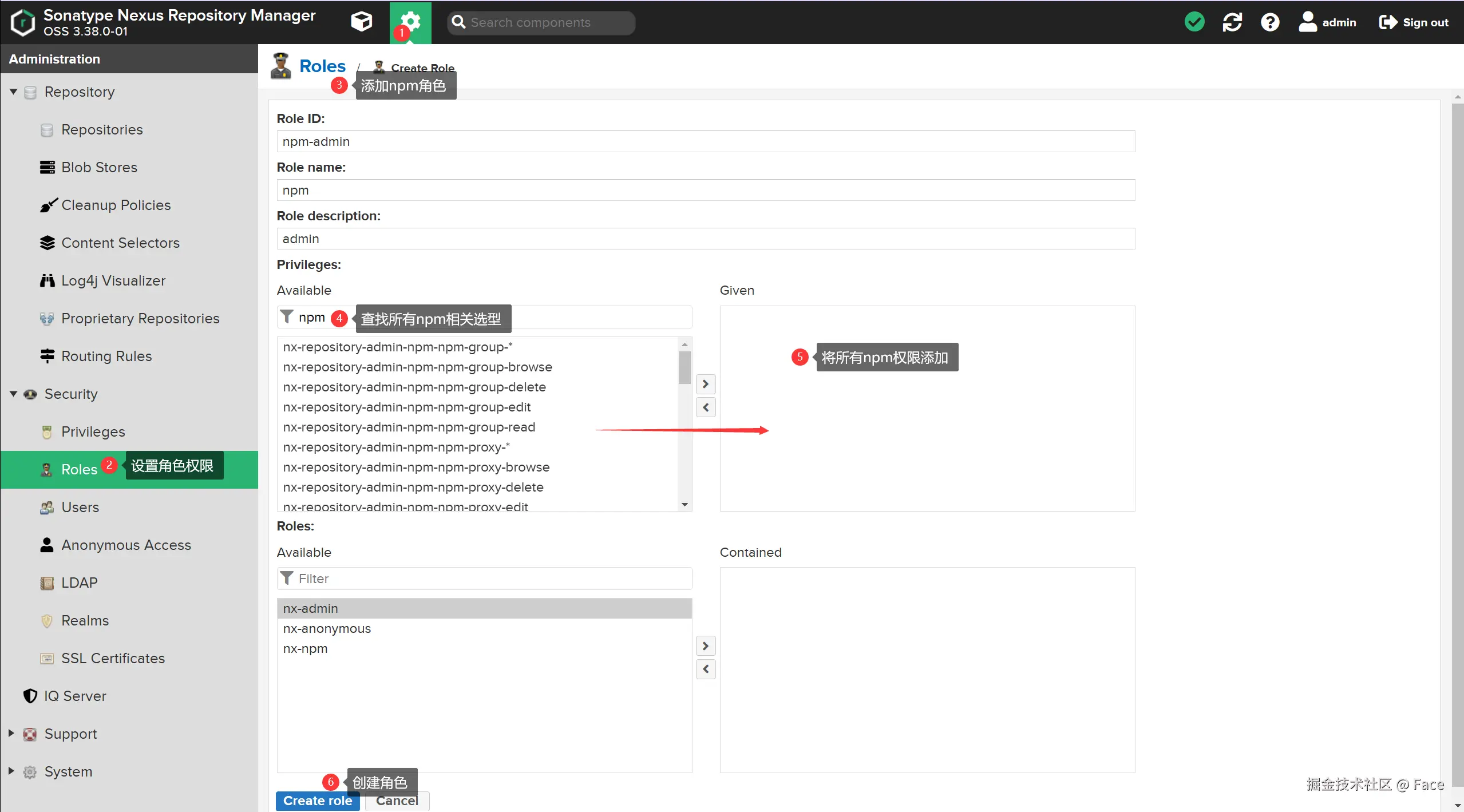Image resolution: width=1464 pixels, height=812 pixels.
Task: Open Privileges under Security
Action: [x=93, y=431]
